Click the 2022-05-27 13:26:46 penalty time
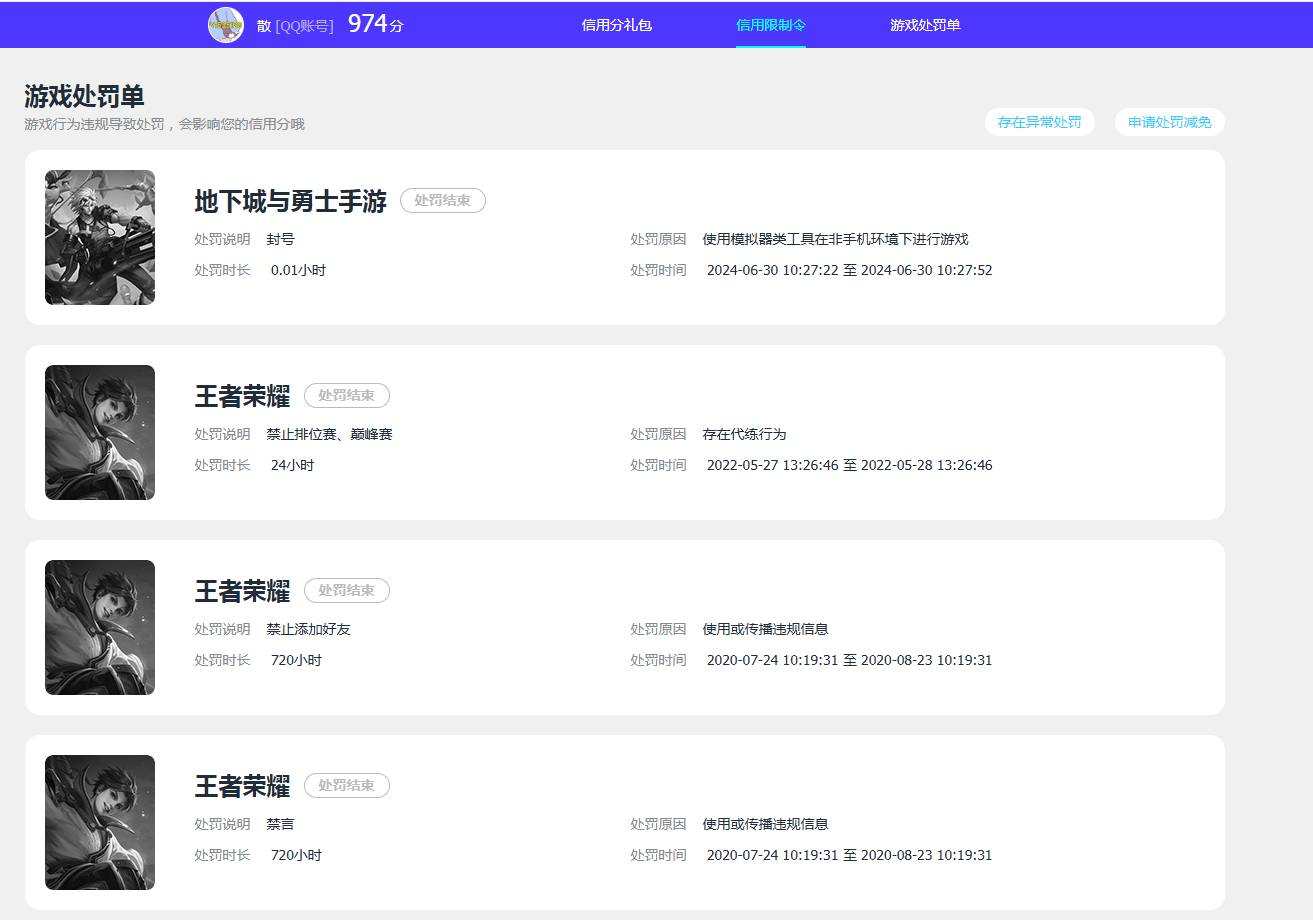 coord(849,465)
